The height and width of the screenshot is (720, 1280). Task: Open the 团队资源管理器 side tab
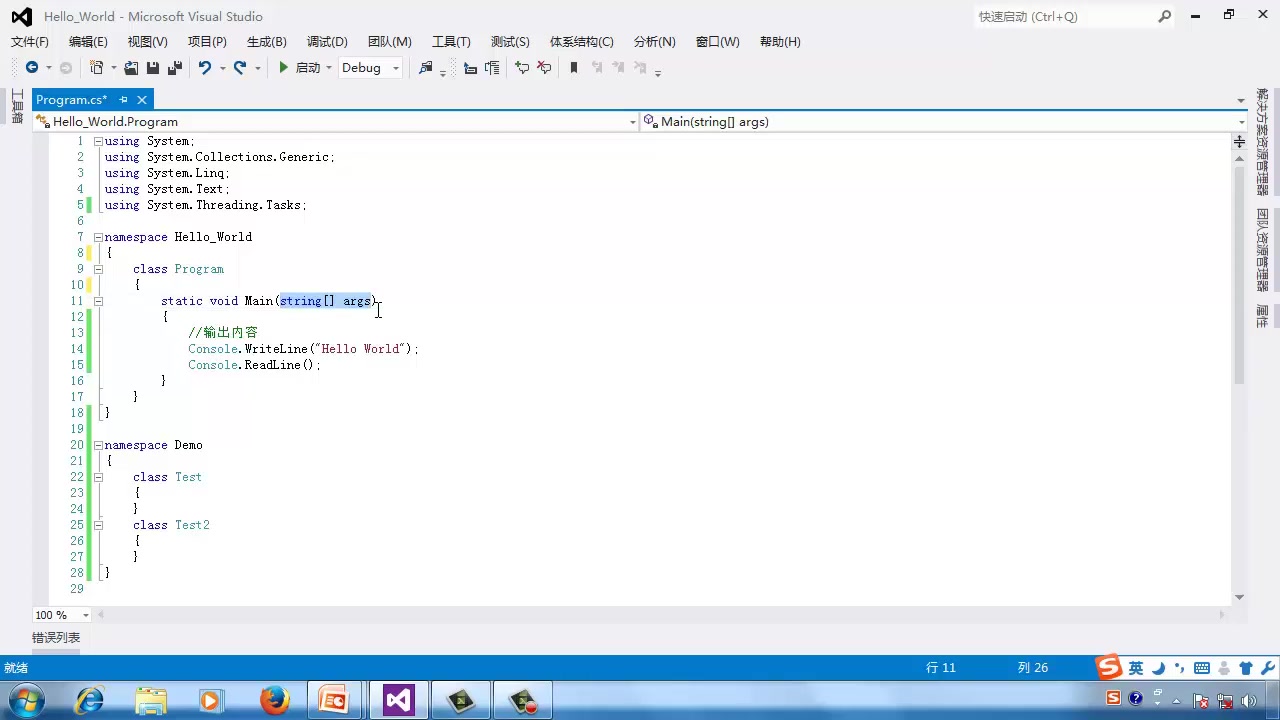[1263, 250]
